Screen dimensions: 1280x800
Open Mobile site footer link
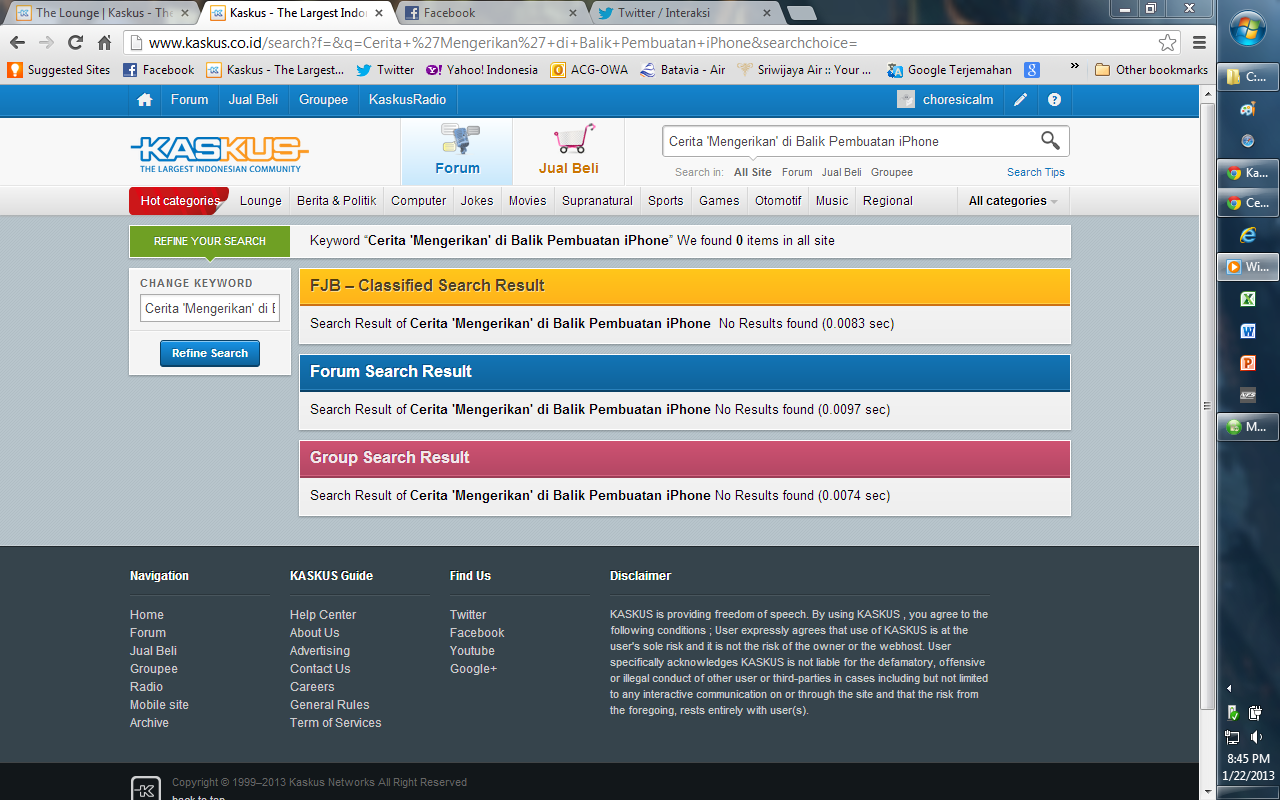[159, 705]
